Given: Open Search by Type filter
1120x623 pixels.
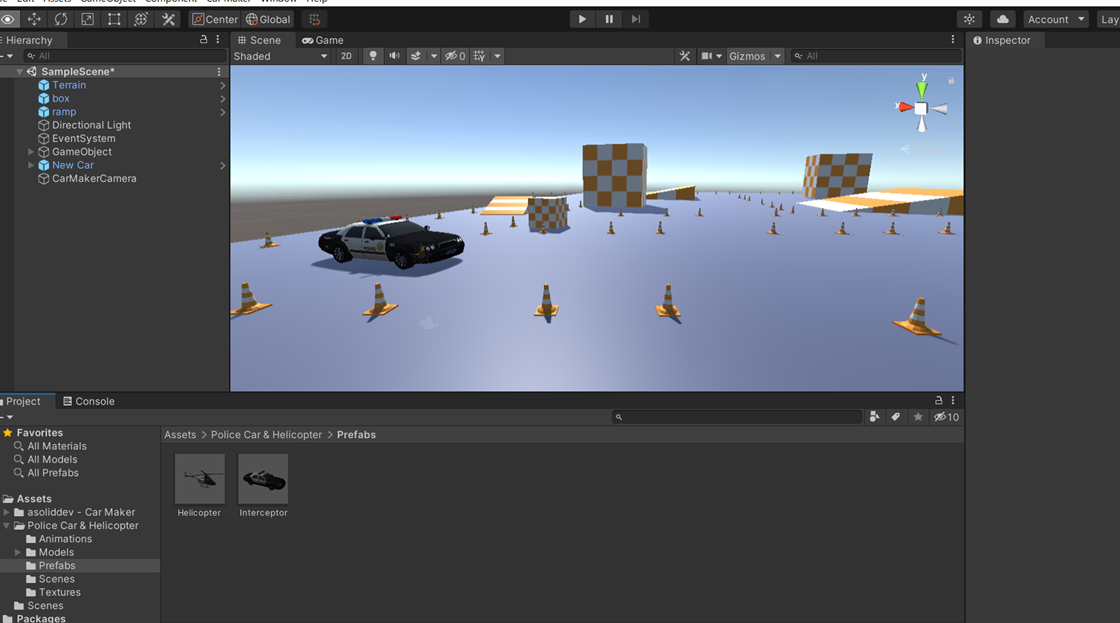Looking at the screenshot, I should point(874,417).
